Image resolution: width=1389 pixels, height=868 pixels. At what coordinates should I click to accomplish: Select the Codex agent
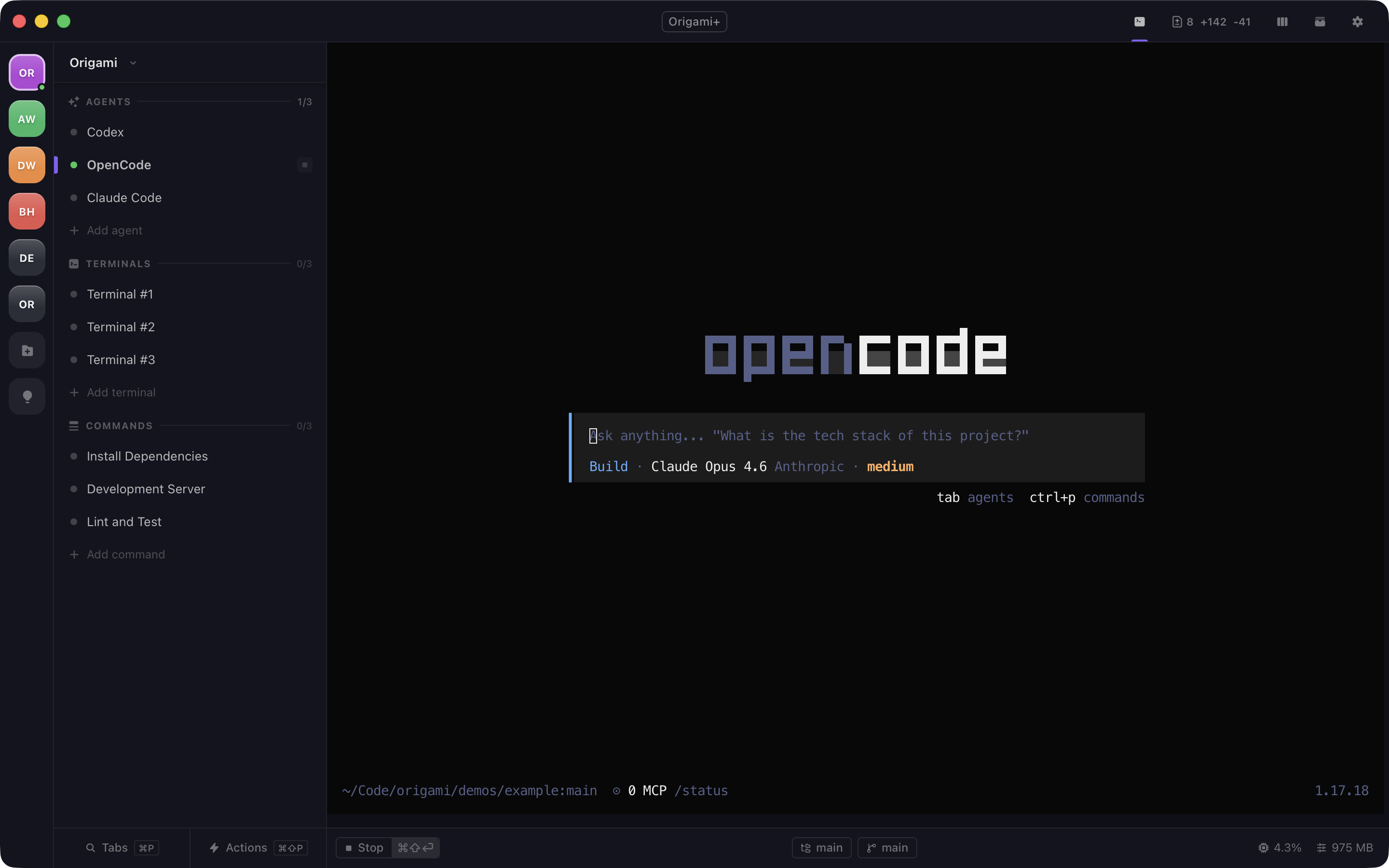point(190,132)
